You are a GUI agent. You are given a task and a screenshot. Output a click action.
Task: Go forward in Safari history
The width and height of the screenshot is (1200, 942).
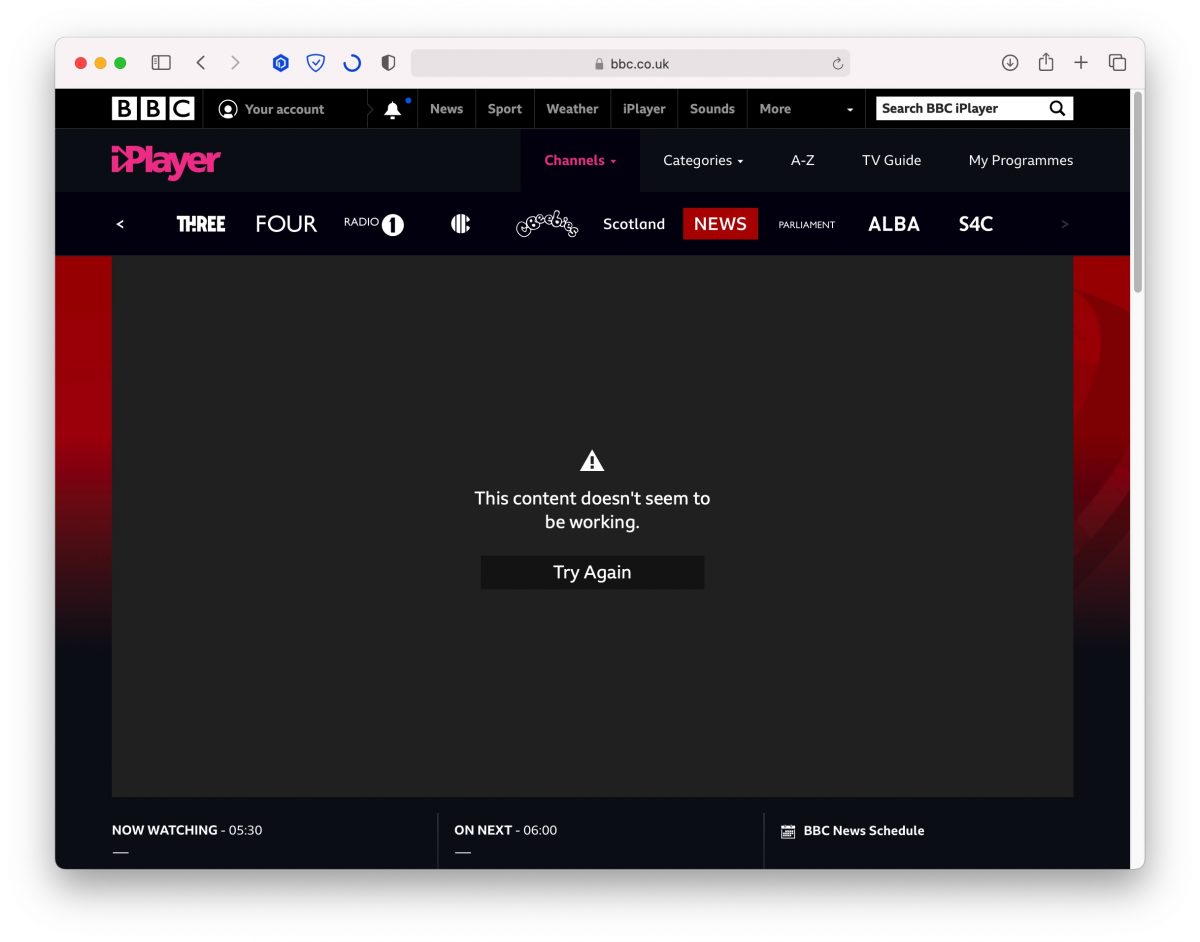pyautogui.click(x=235, y=63)
